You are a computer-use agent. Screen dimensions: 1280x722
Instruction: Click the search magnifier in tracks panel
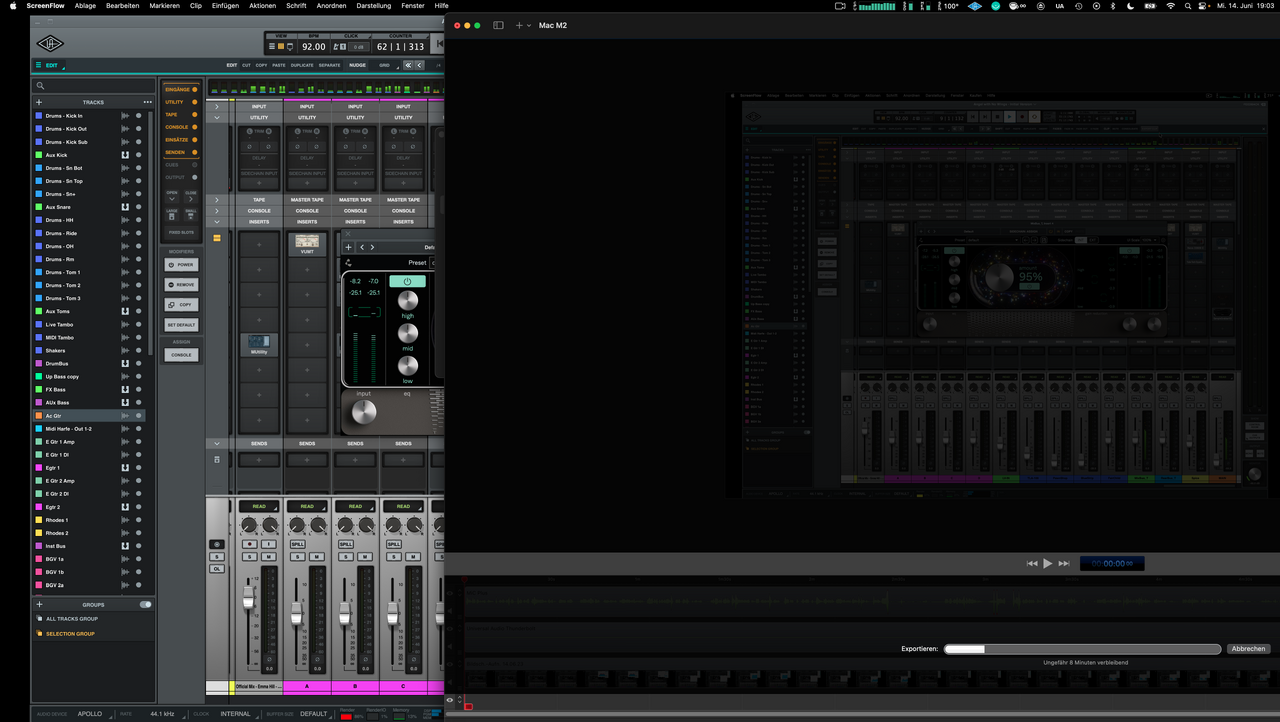tap(41, 86)
